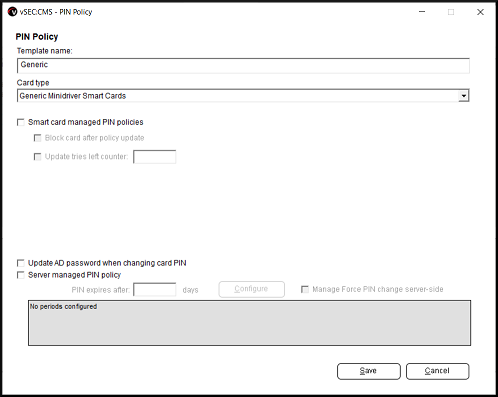
Task: Open the Card type dropdown arrow
Action: [463, 96]
